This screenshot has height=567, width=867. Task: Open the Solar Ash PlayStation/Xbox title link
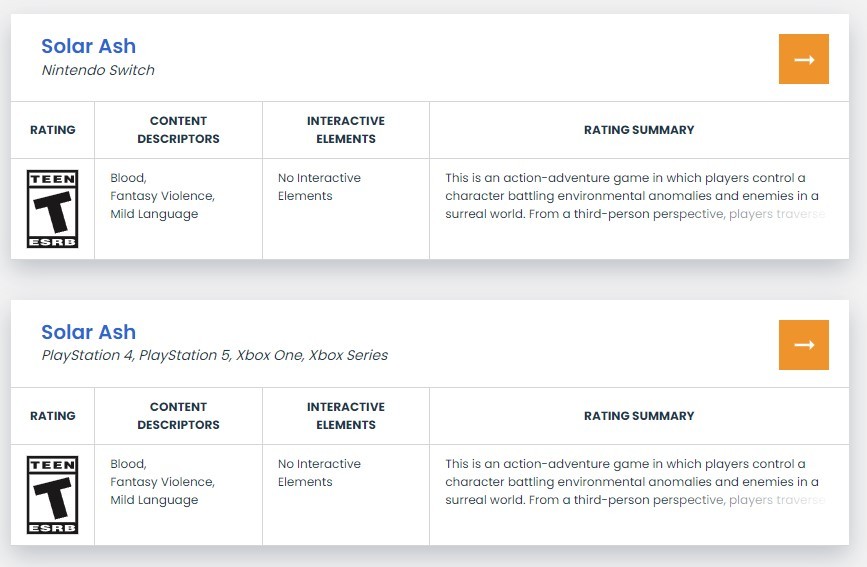88,332
